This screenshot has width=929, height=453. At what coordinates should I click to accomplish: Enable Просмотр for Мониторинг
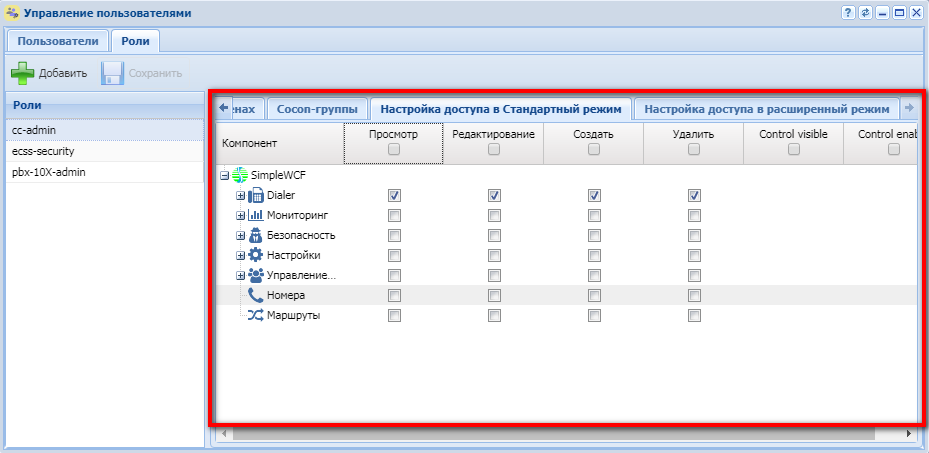[x=394, y=215]
